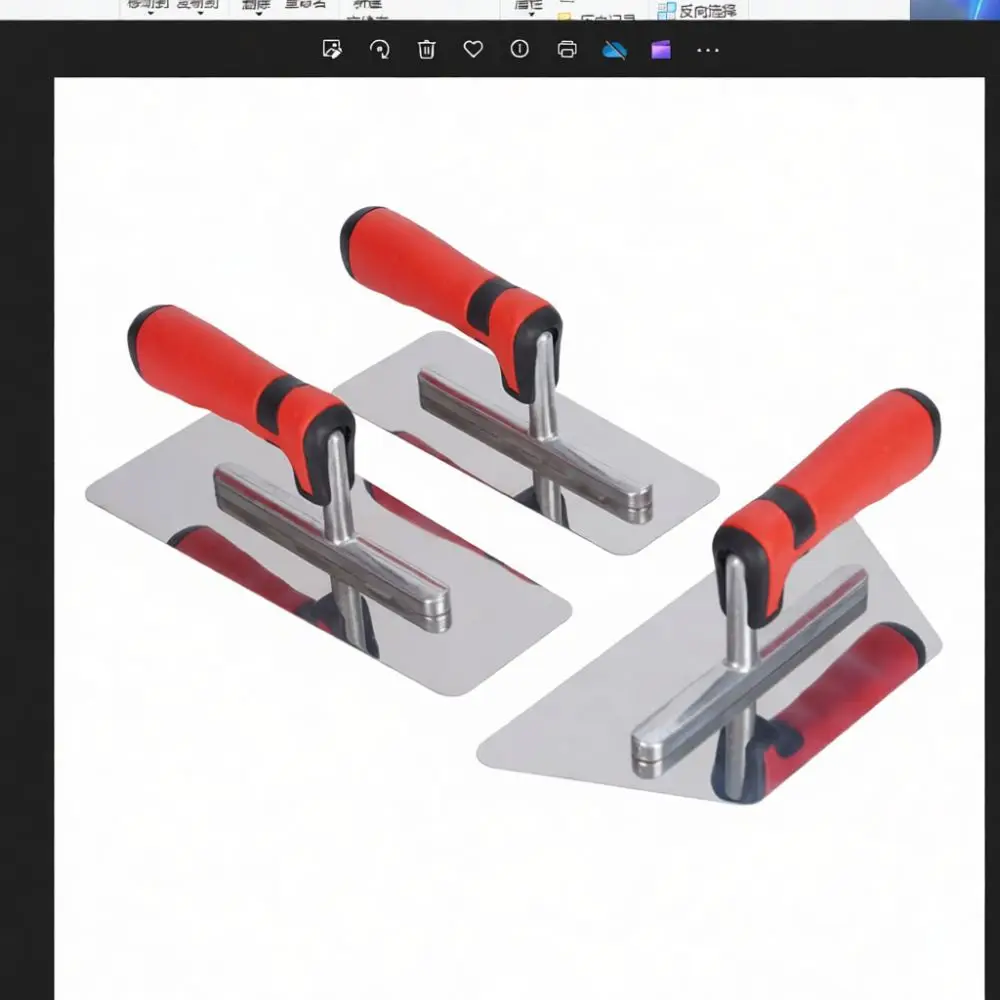
Task: Click the 反向选择 invert selection button
Action: click(697, 10)
